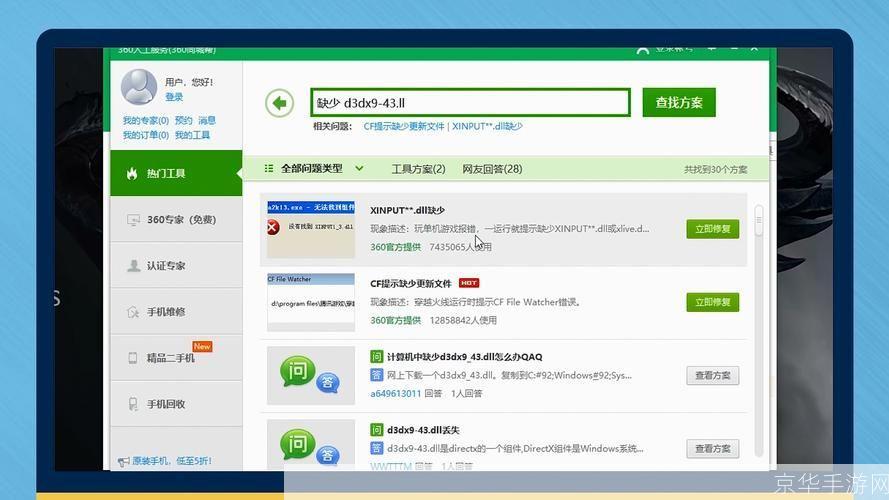Click the 查找方案 search button

[x=679, y=103]
